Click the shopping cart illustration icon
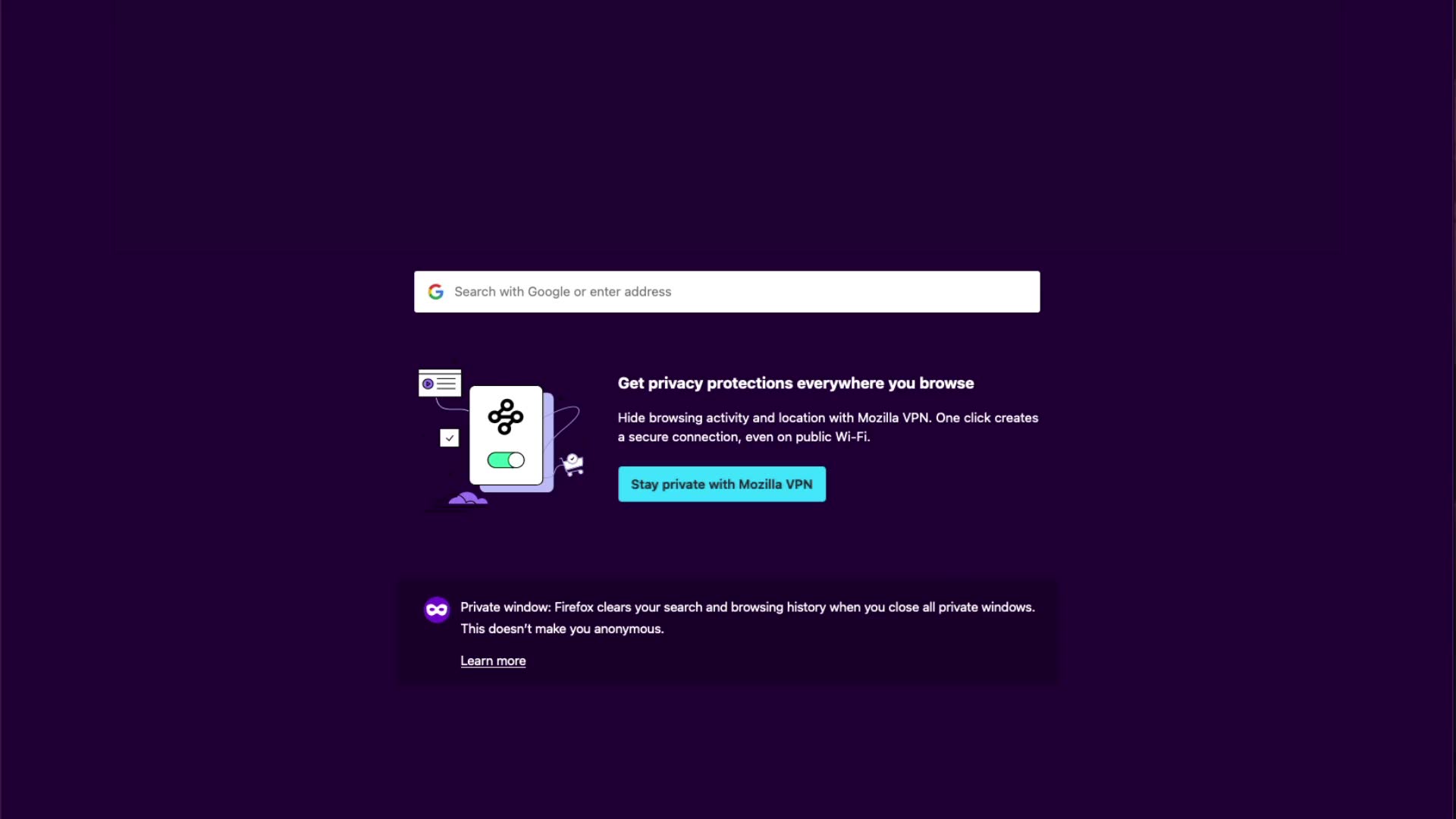The width and height of the screenshot is (1456, 819). [573, 466]
